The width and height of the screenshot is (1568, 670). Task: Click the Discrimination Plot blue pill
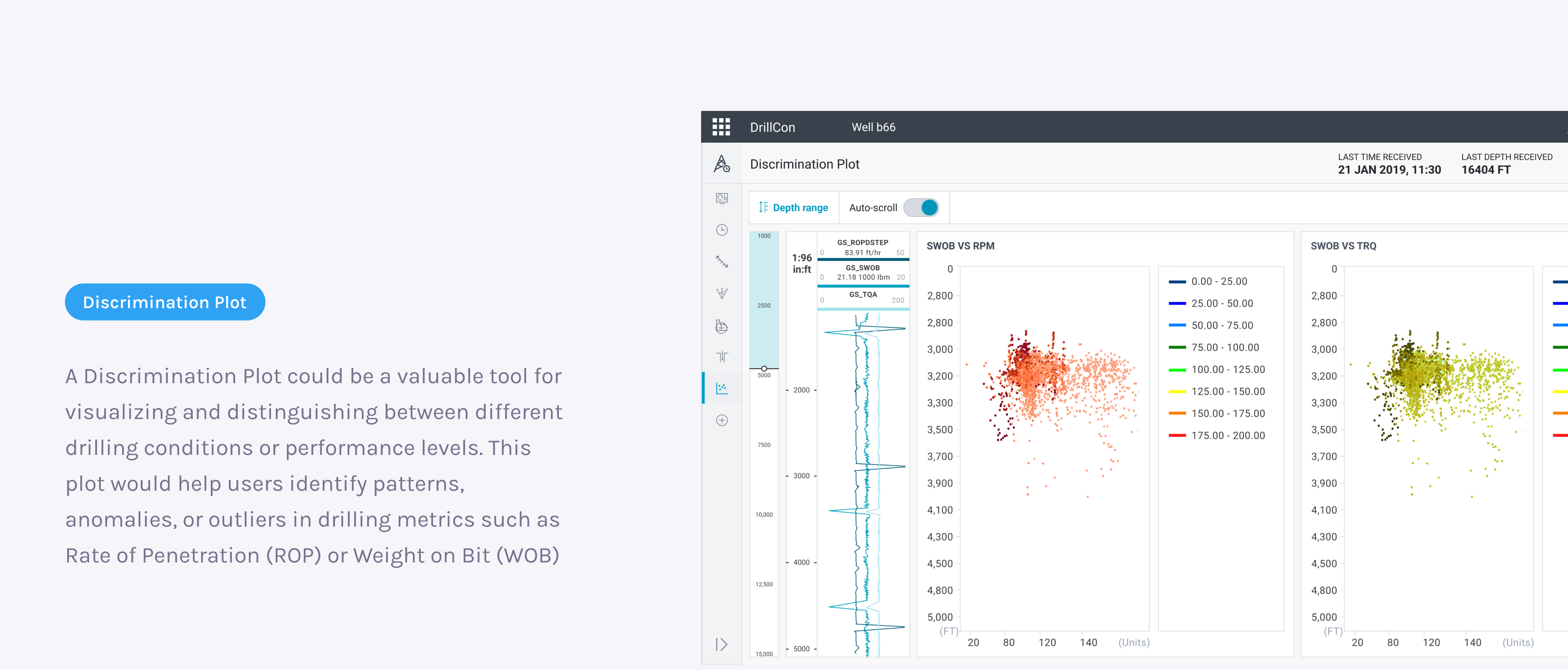tap(165, 302)
